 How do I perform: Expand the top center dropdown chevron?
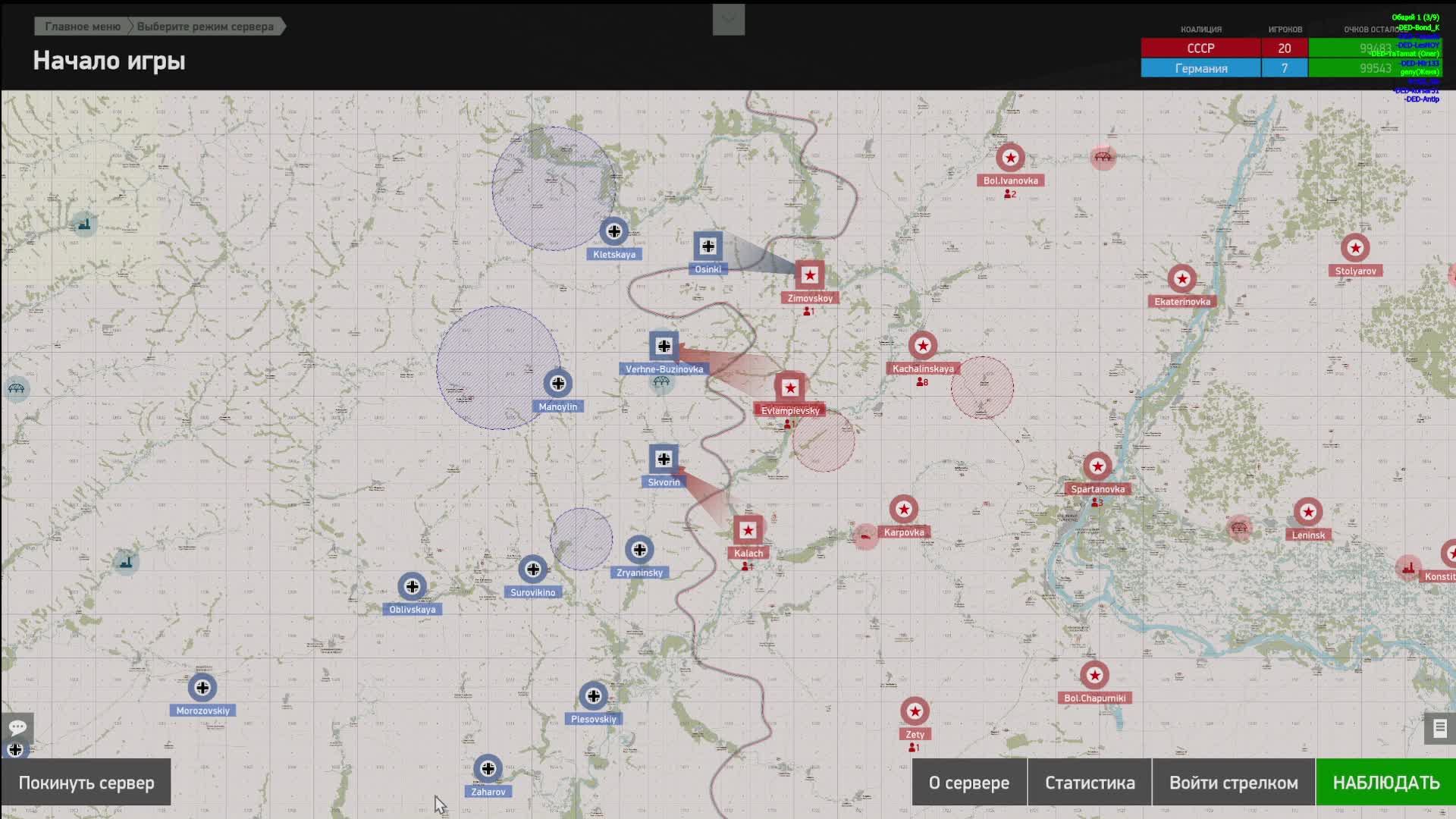(x=728, y=20)
